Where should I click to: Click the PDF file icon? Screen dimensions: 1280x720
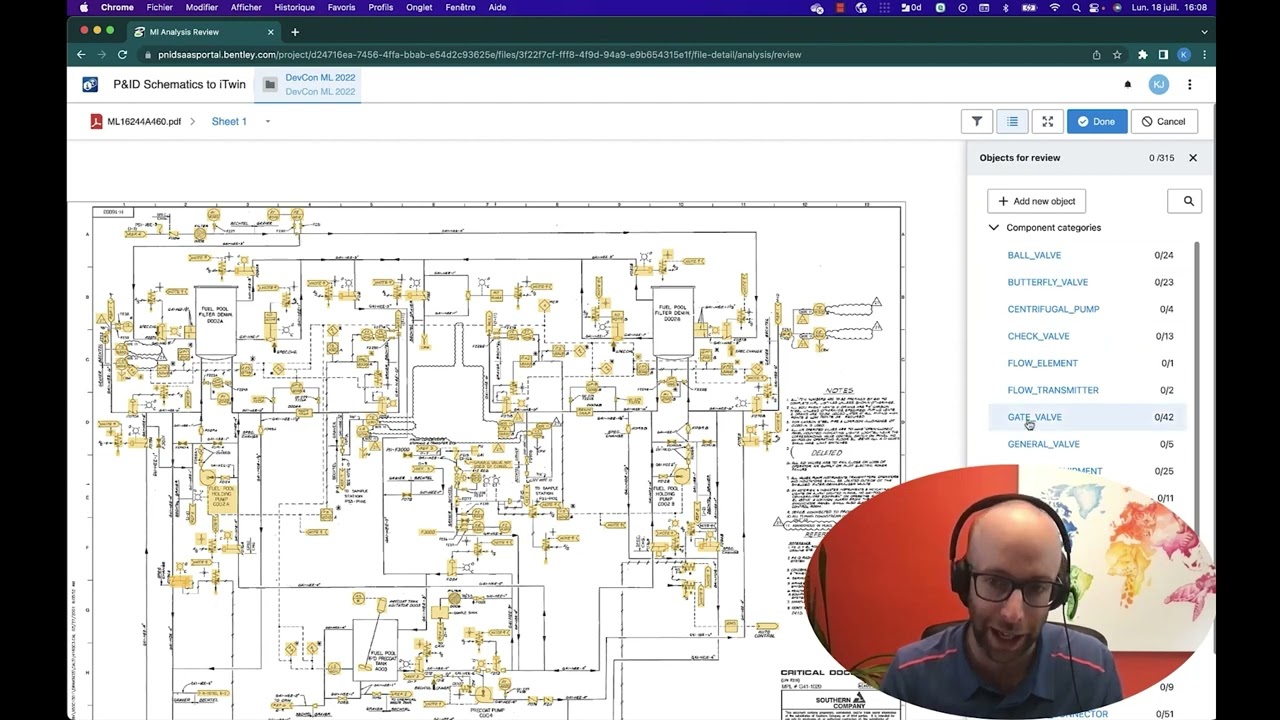[x=97, y=121]
